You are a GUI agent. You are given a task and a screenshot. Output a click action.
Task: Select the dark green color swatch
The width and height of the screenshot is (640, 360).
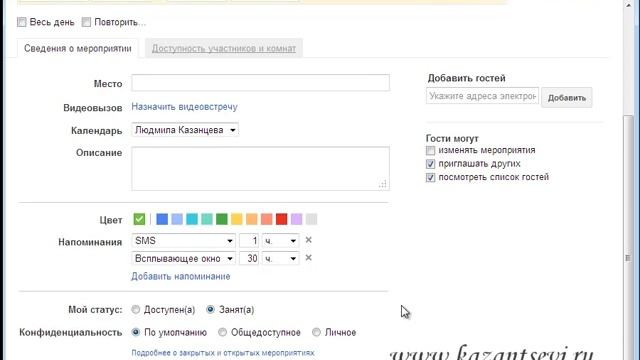[x=222, y=219]
